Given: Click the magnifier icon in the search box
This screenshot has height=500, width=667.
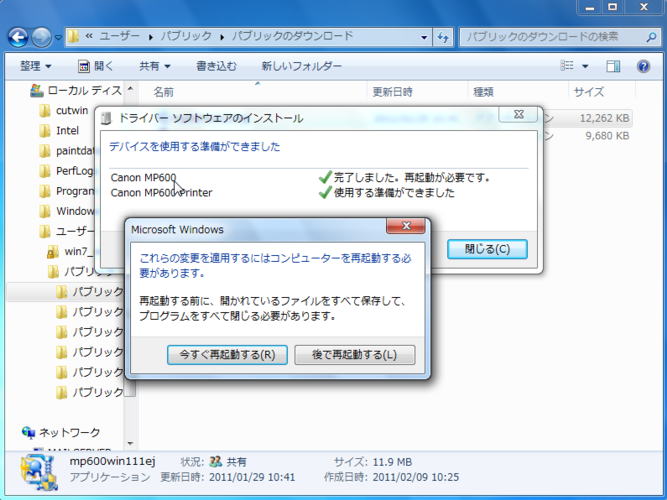Looking at the screenshot, I should pos(651,37).
